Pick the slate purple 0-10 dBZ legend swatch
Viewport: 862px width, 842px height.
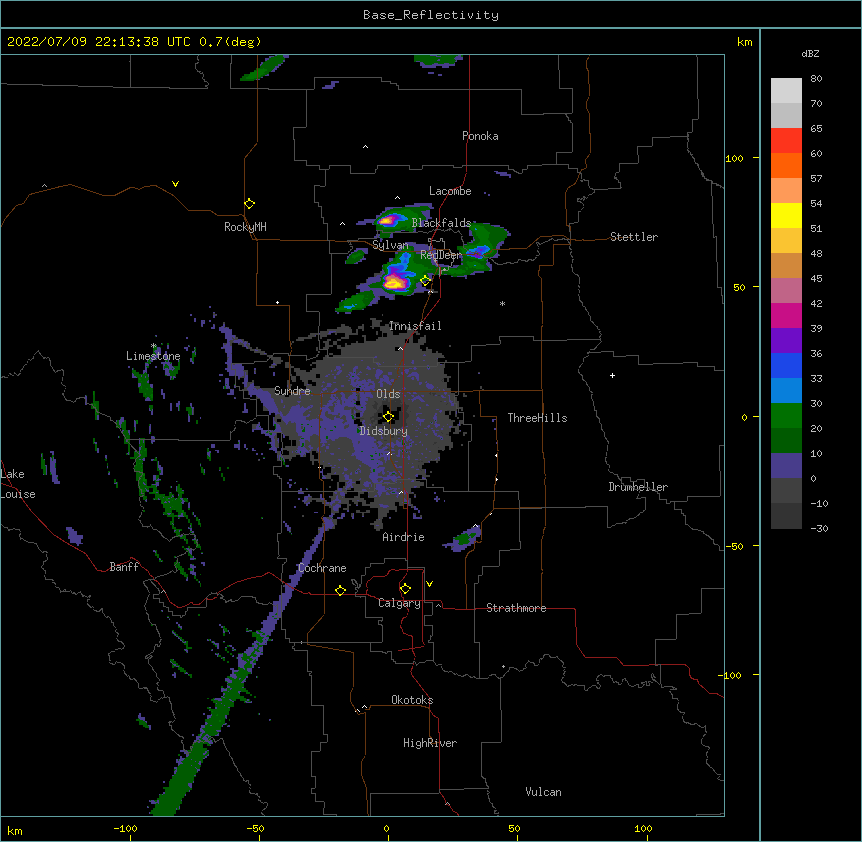786,466
